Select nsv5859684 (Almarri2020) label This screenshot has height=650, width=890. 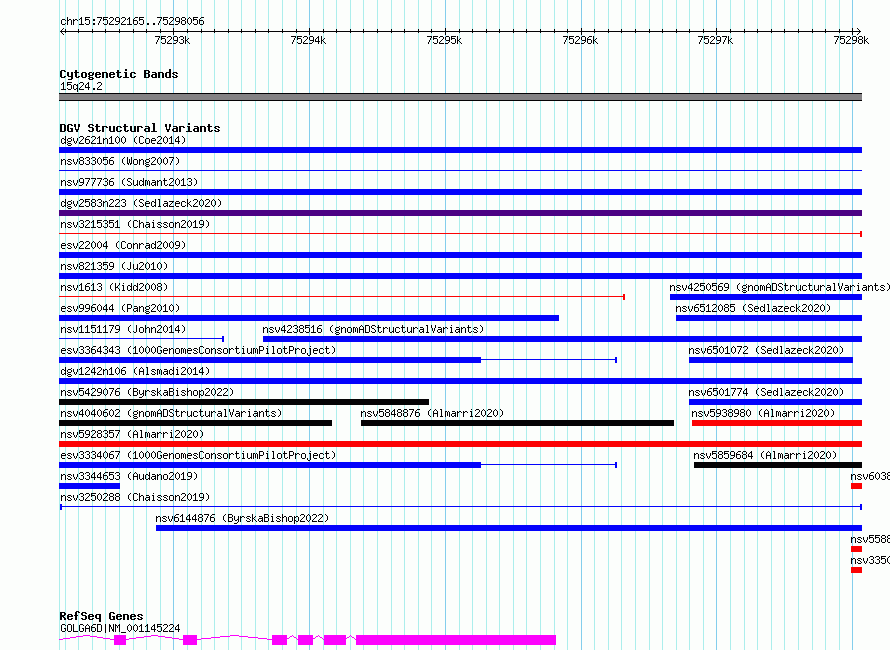[765, 455]
